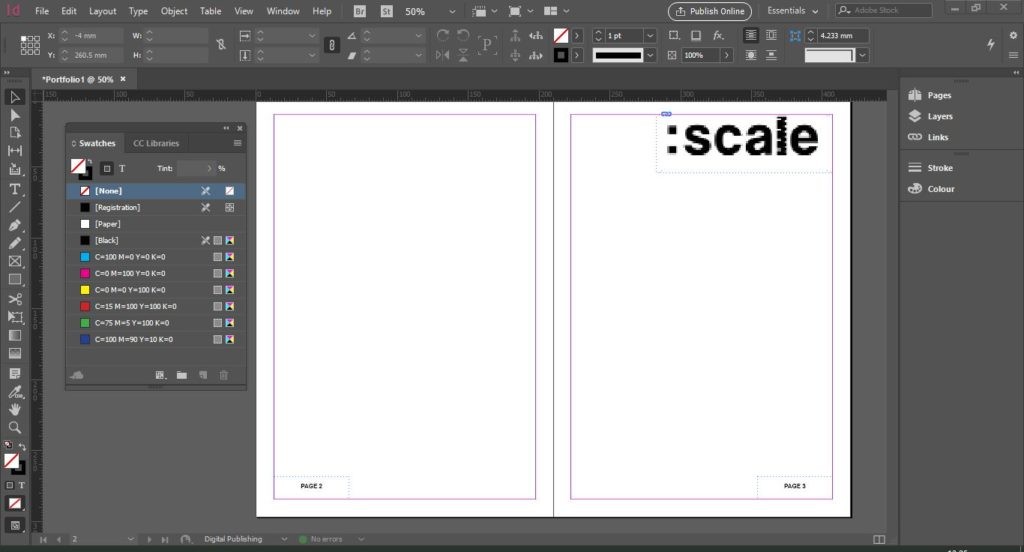Open the Essentials workspace dropdown
The height and width of the screenshot is (552, 1024).
[793, 11]
